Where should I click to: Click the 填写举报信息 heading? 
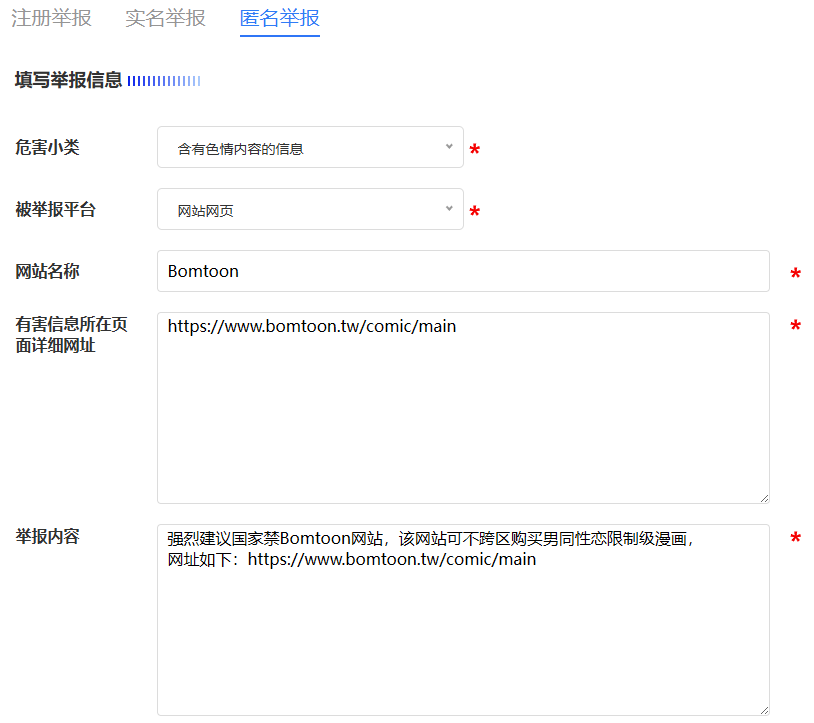(x=68, y=80)
